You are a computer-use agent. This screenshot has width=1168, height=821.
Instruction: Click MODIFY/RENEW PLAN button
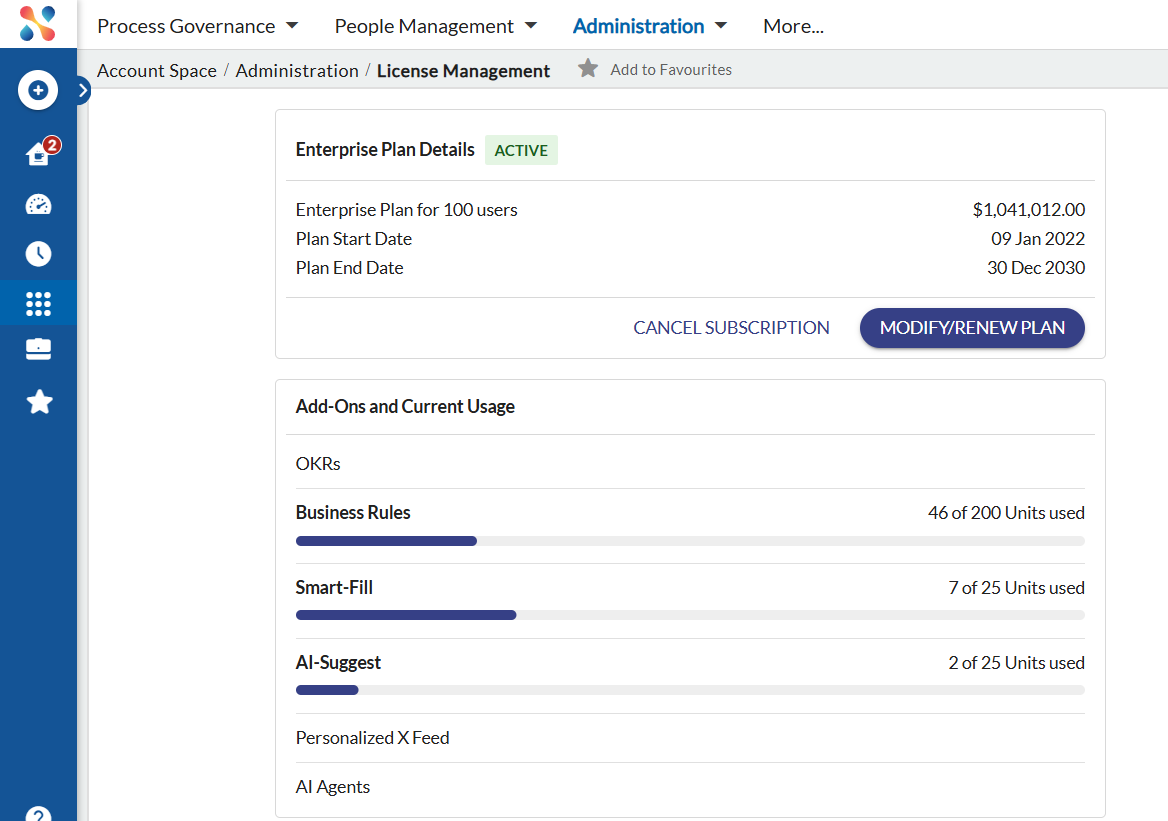971,327
